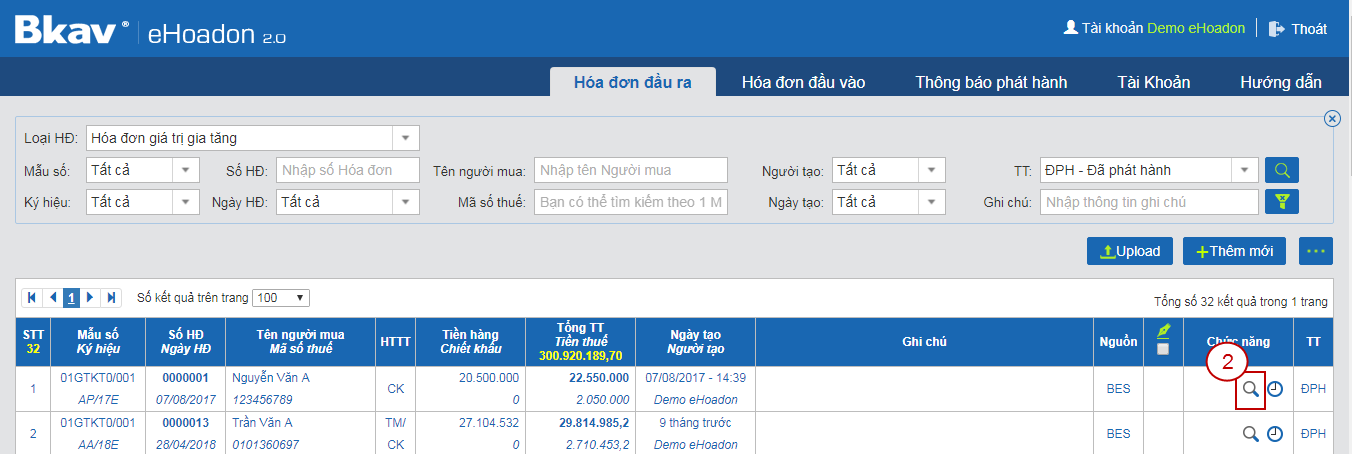Go to first page of results
Screen dimensions: 1352x454
[x=33, y=298]
